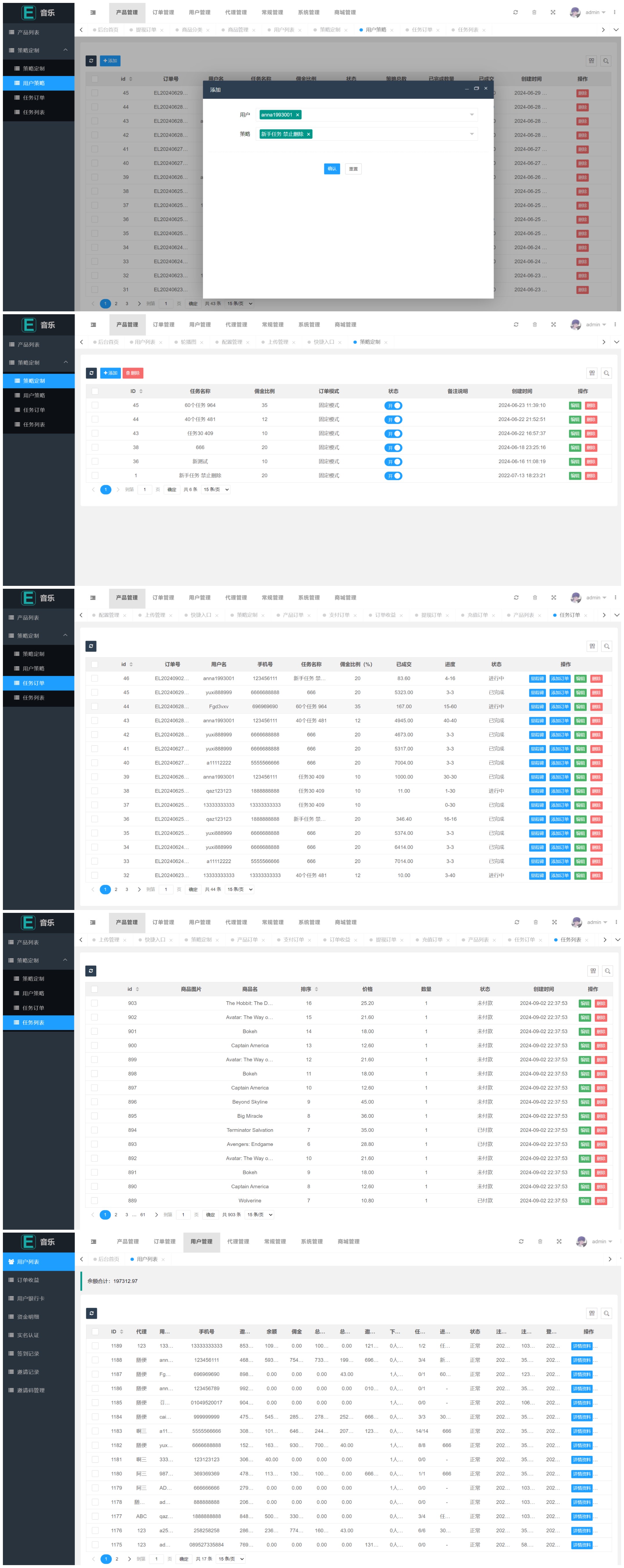Turn off the 新测试 strategy status switch
The image size is (624, 1568).
pyautogui.click(x=393, y=462)
